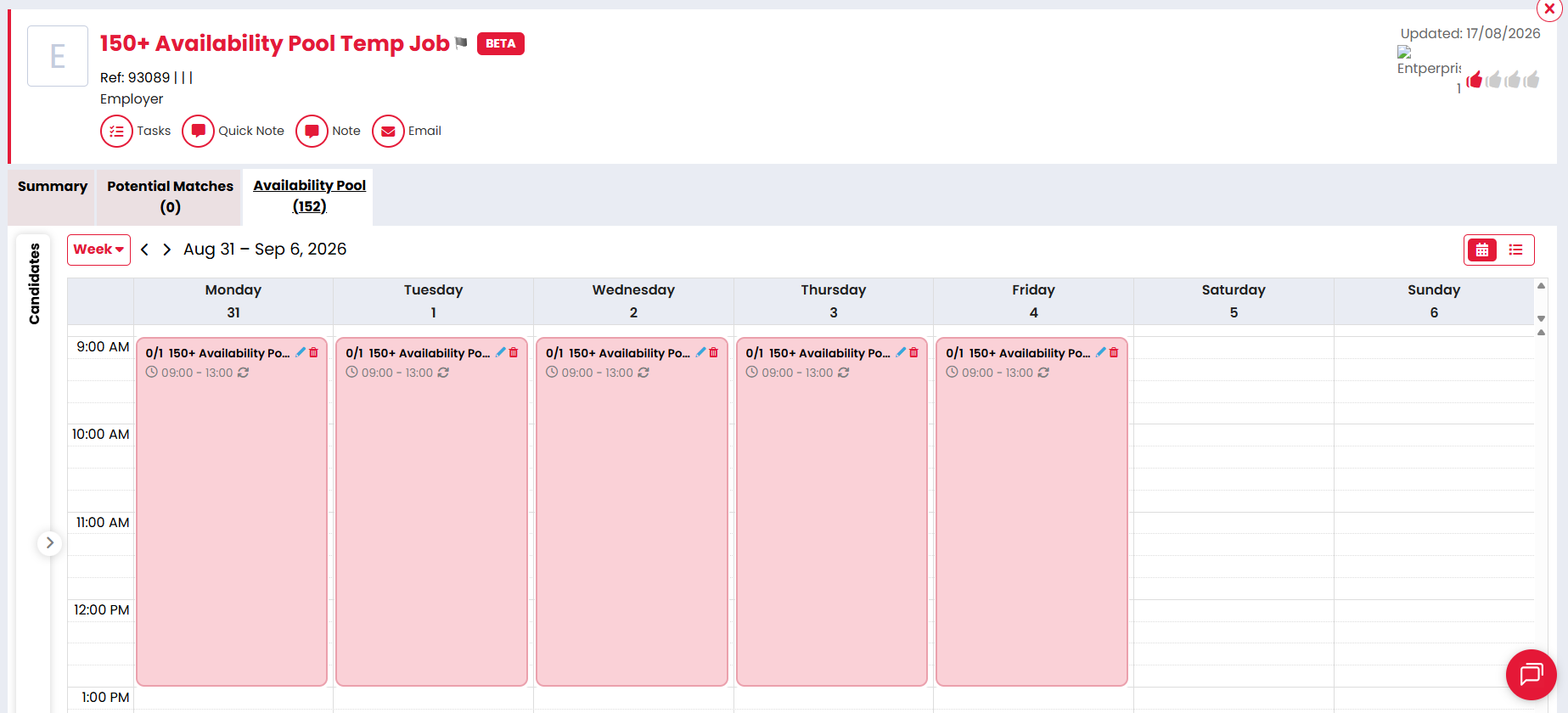Open the Tasks checklist icon
Image resolution: width=1568 pixels, height=713 pixels.
(x=116, y=132)
